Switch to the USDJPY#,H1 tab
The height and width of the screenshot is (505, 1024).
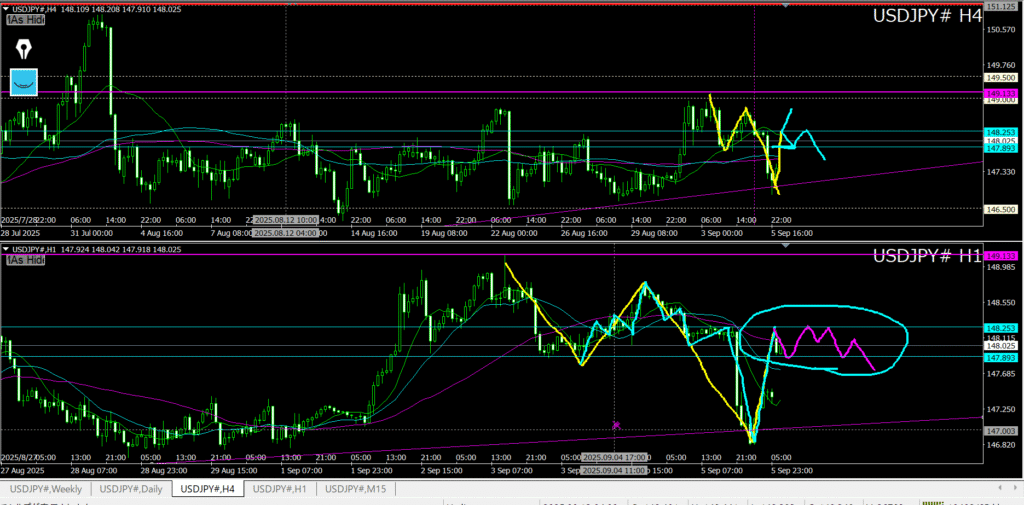coord(280,489)
